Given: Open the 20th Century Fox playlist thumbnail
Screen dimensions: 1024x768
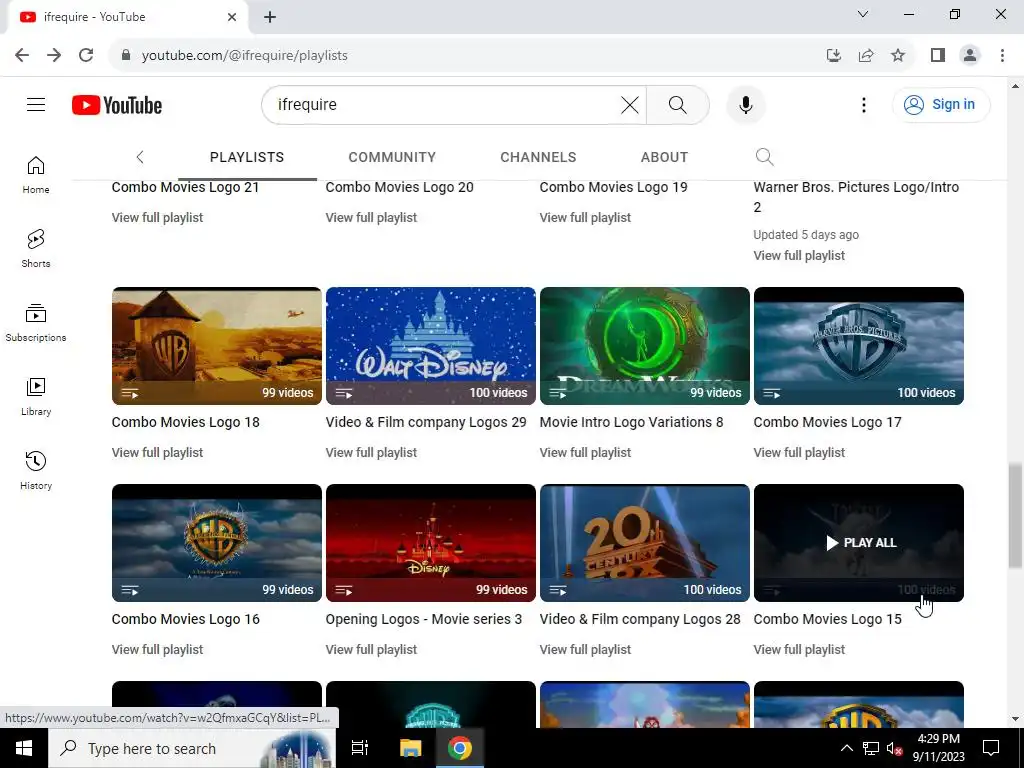Looking at the screenshot, I should pos(645,543).
